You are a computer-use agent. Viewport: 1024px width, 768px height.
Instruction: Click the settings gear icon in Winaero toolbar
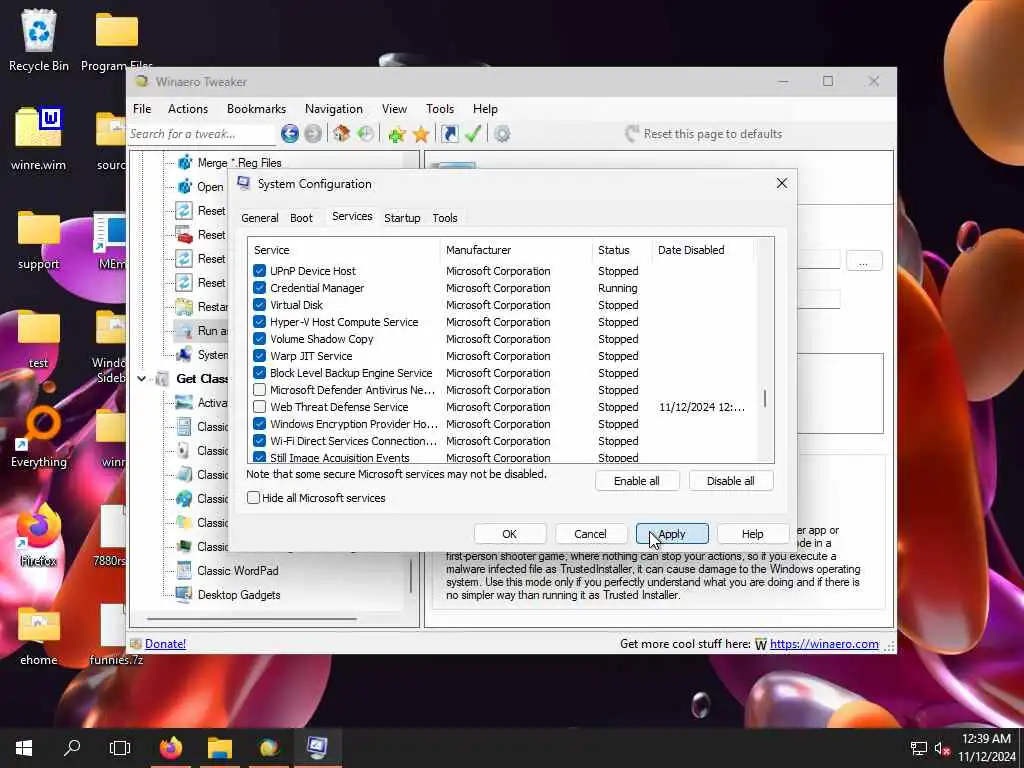pyautogui.click(x=502, y=134)
